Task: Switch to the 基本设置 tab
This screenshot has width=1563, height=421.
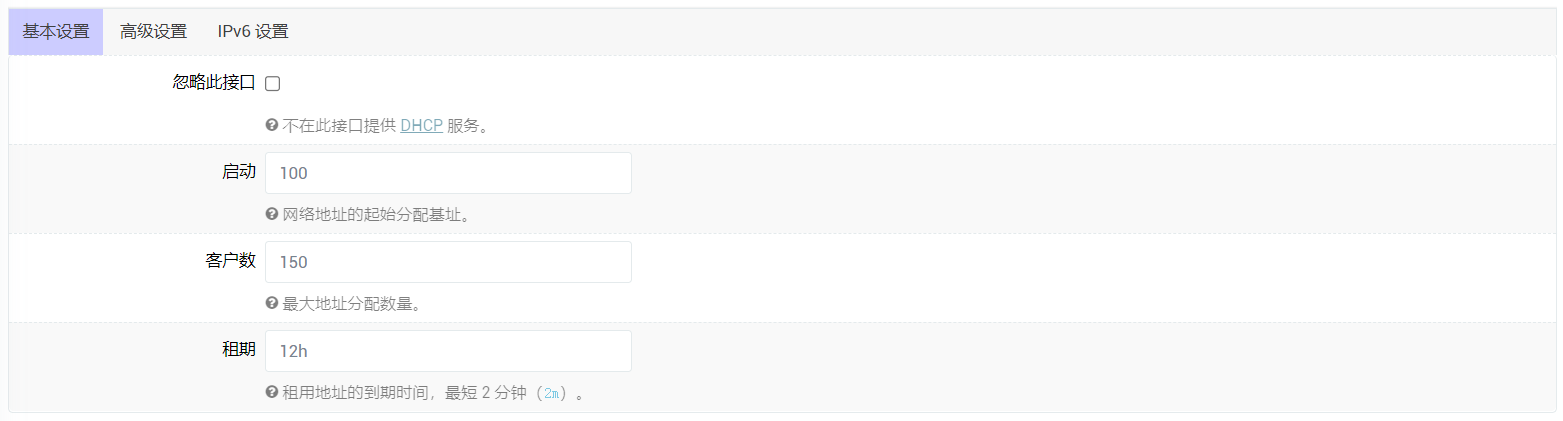Action: 56,32
